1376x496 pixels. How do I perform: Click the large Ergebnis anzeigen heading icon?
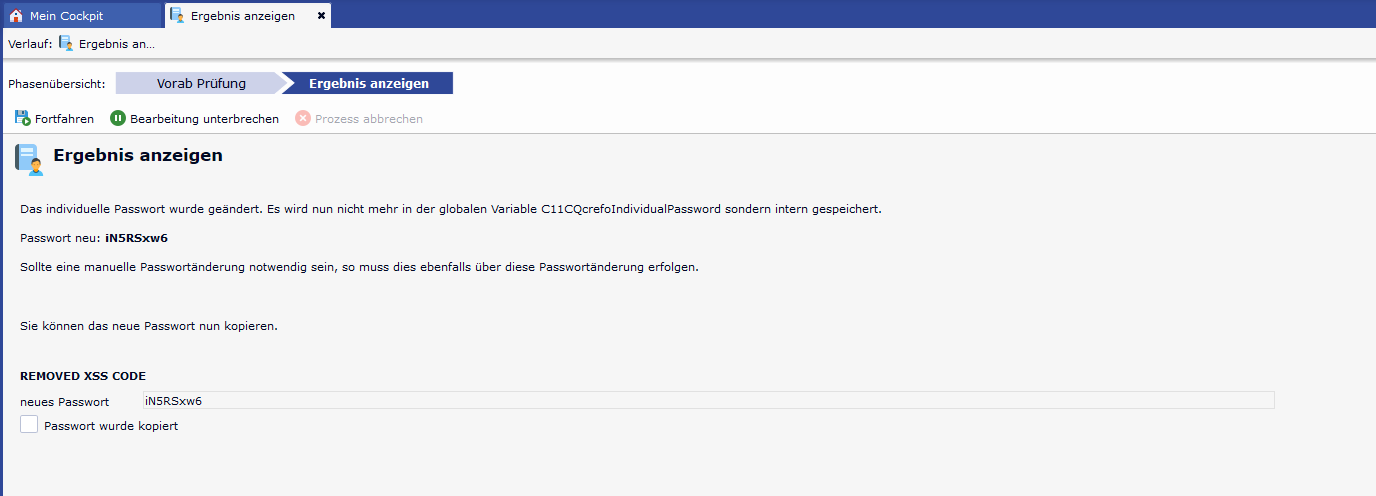coord(29,160)
